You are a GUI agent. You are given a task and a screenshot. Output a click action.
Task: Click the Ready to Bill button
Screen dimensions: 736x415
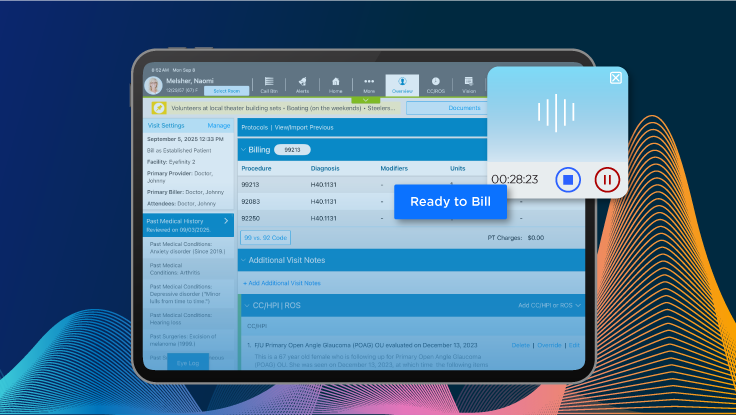click(450, 201)
